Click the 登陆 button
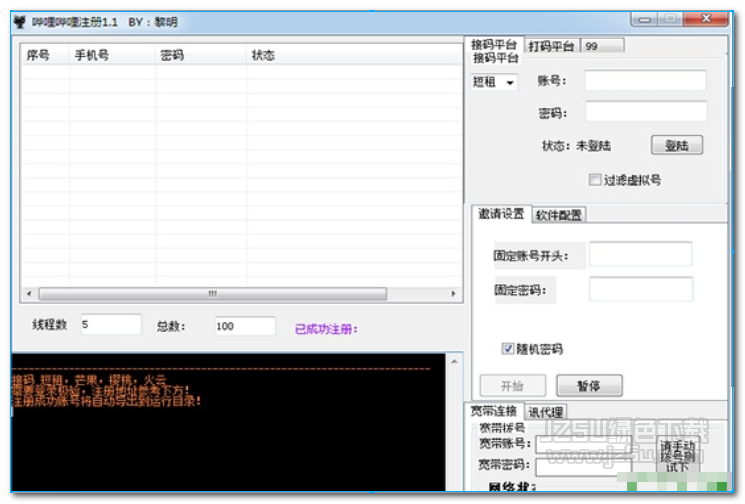The width and height of the screenshot is (745, 504). [x=677, y=145]
